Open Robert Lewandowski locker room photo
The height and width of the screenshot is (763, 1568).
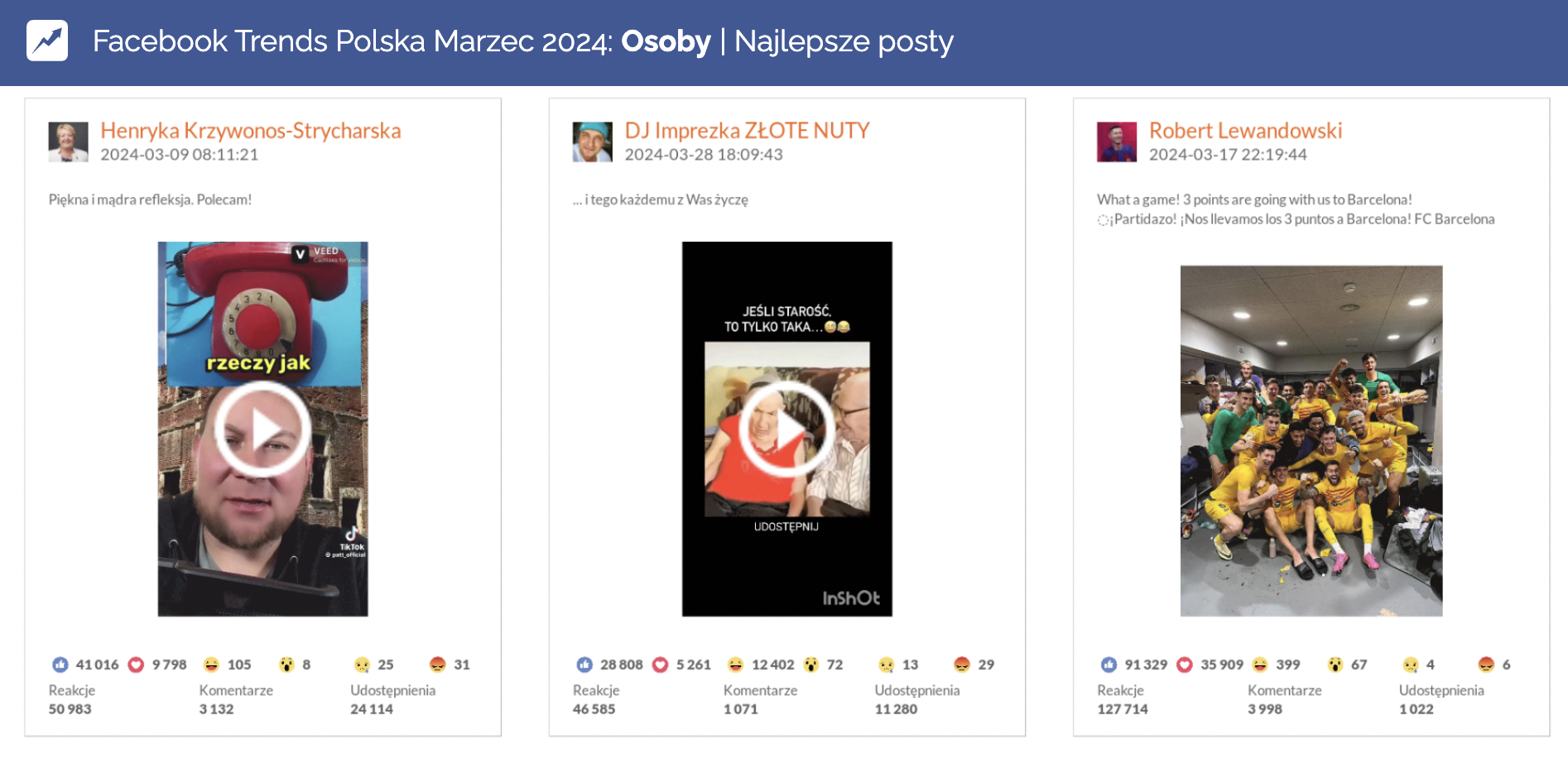[x=1311, y=440]
